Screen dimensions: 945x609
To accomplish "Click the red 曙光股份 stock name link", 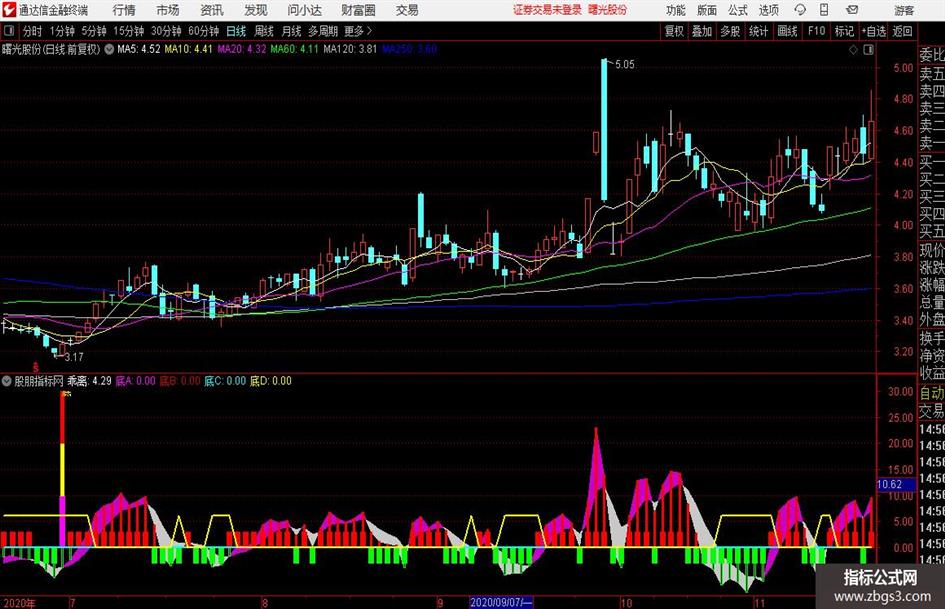I will pos(608,10).
